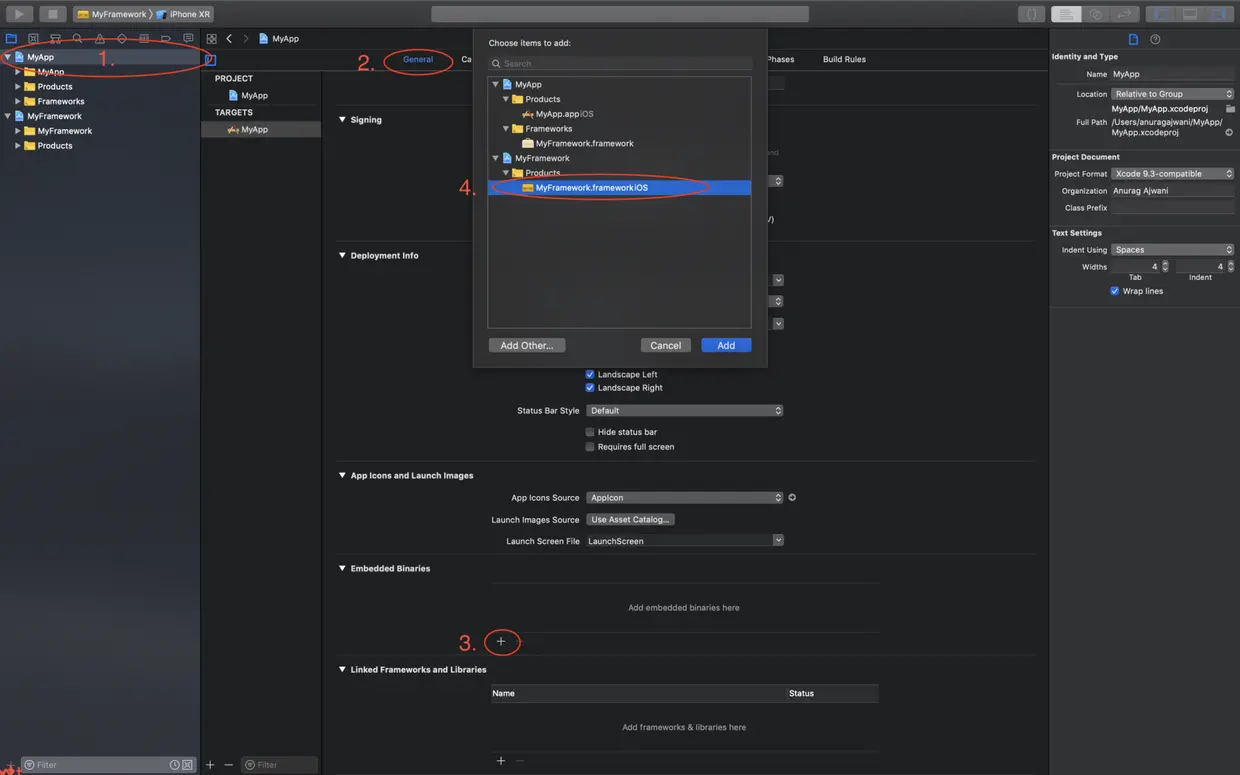Click the Use Asset Catalog... button
The image size is (1240, 775).
631,519
